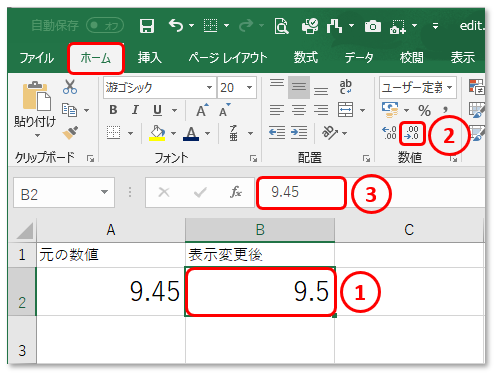Toggle Italic formatting
This screenshot has width=497, height=375.
(135, 110)
